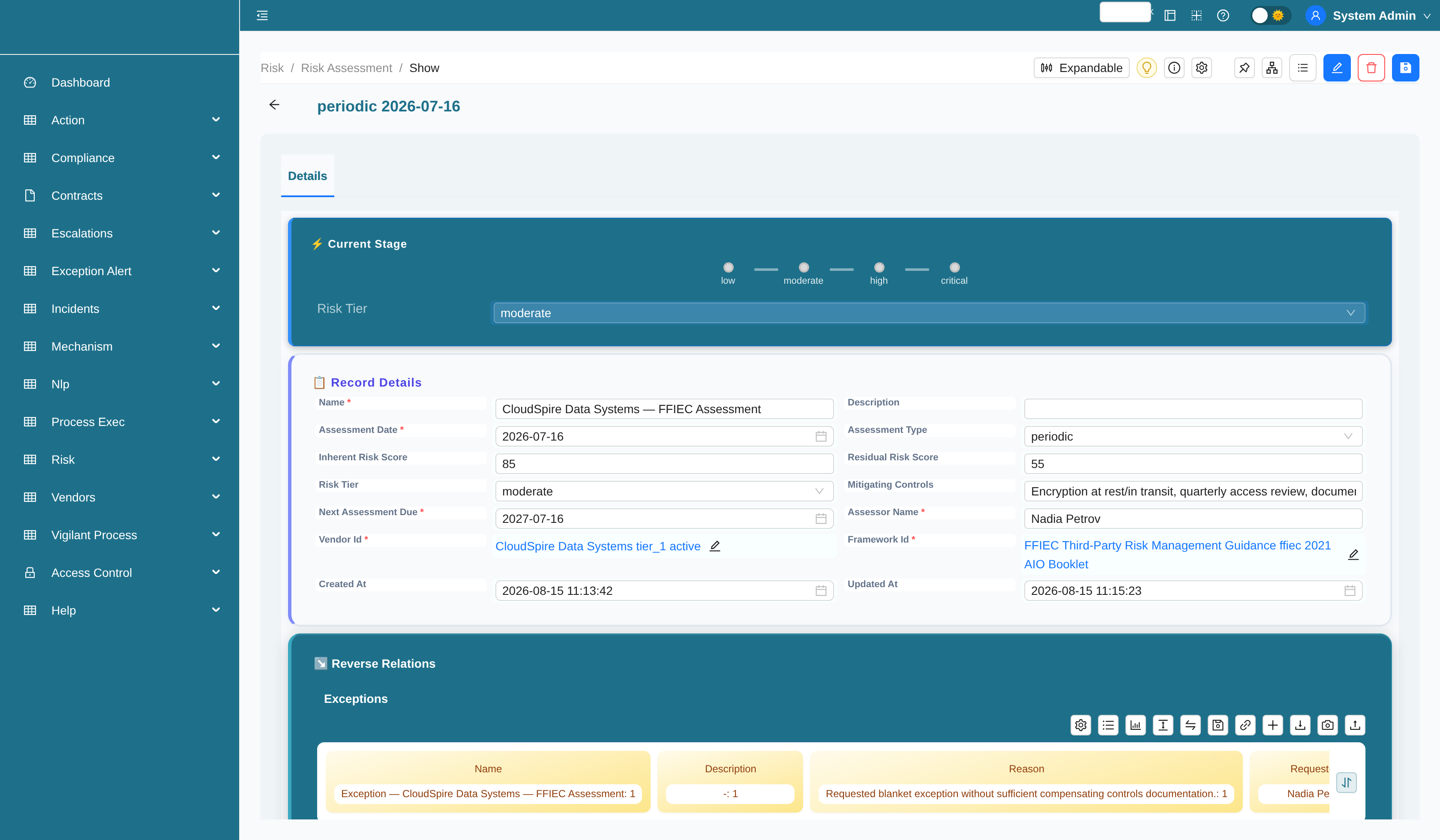Open Exceptions chart view icon
This screenshot has width=1440, height=840.
pos(1135,725)
